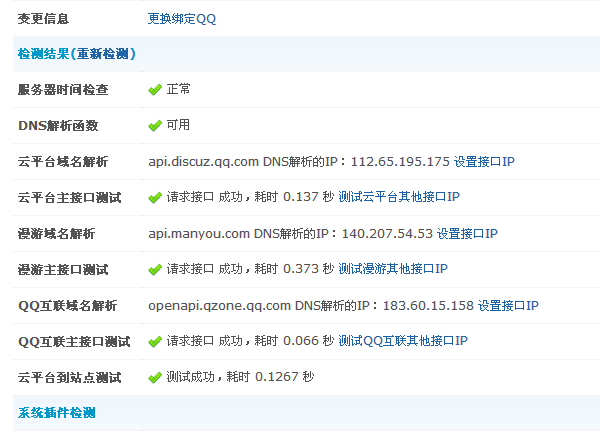600x434 pixels.
Task: Click the api.discuz.qq.com domain text
Action: [204, 162]
